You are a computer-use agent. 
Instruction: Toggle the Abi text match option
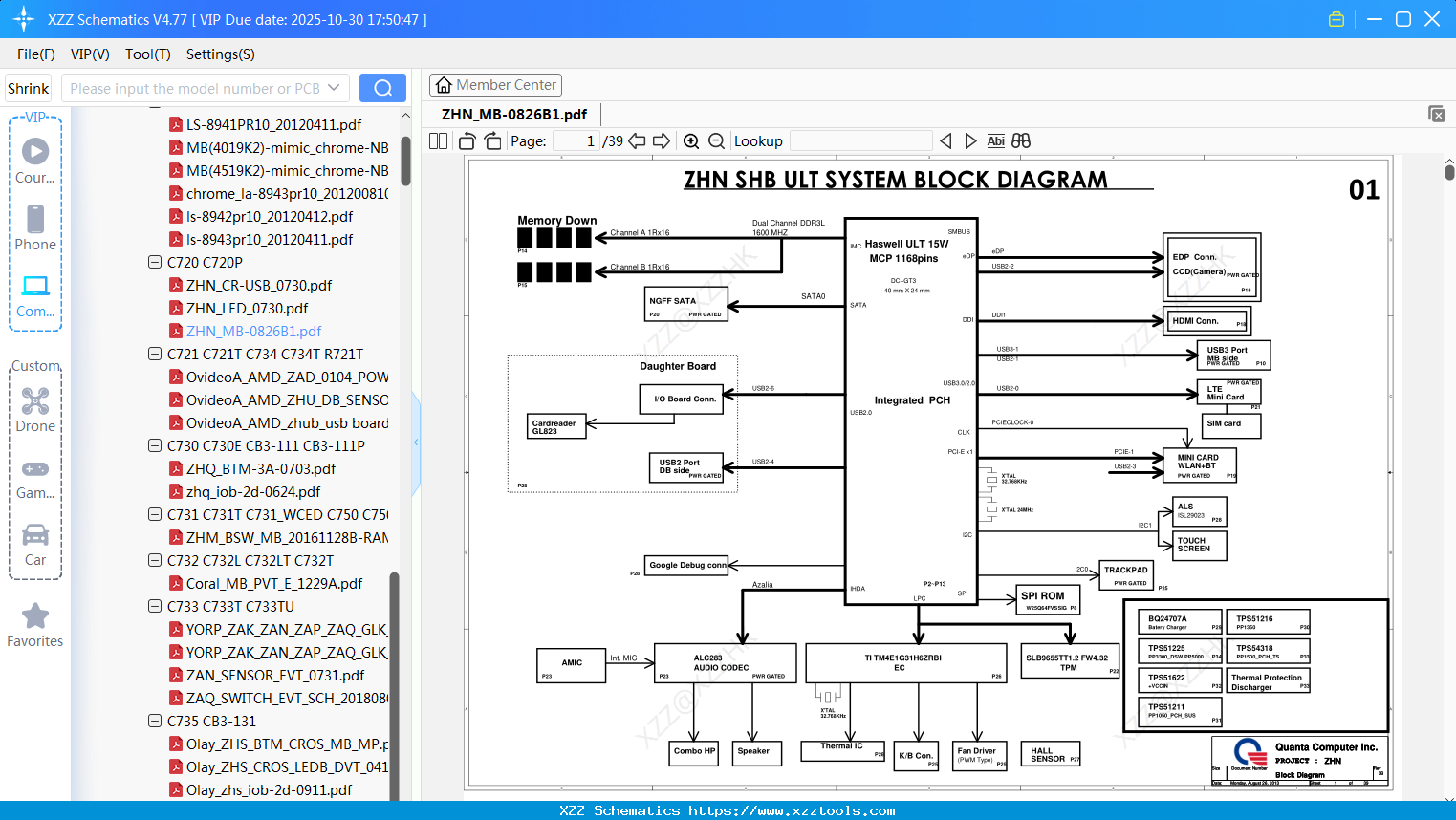[x=995, y=141]
